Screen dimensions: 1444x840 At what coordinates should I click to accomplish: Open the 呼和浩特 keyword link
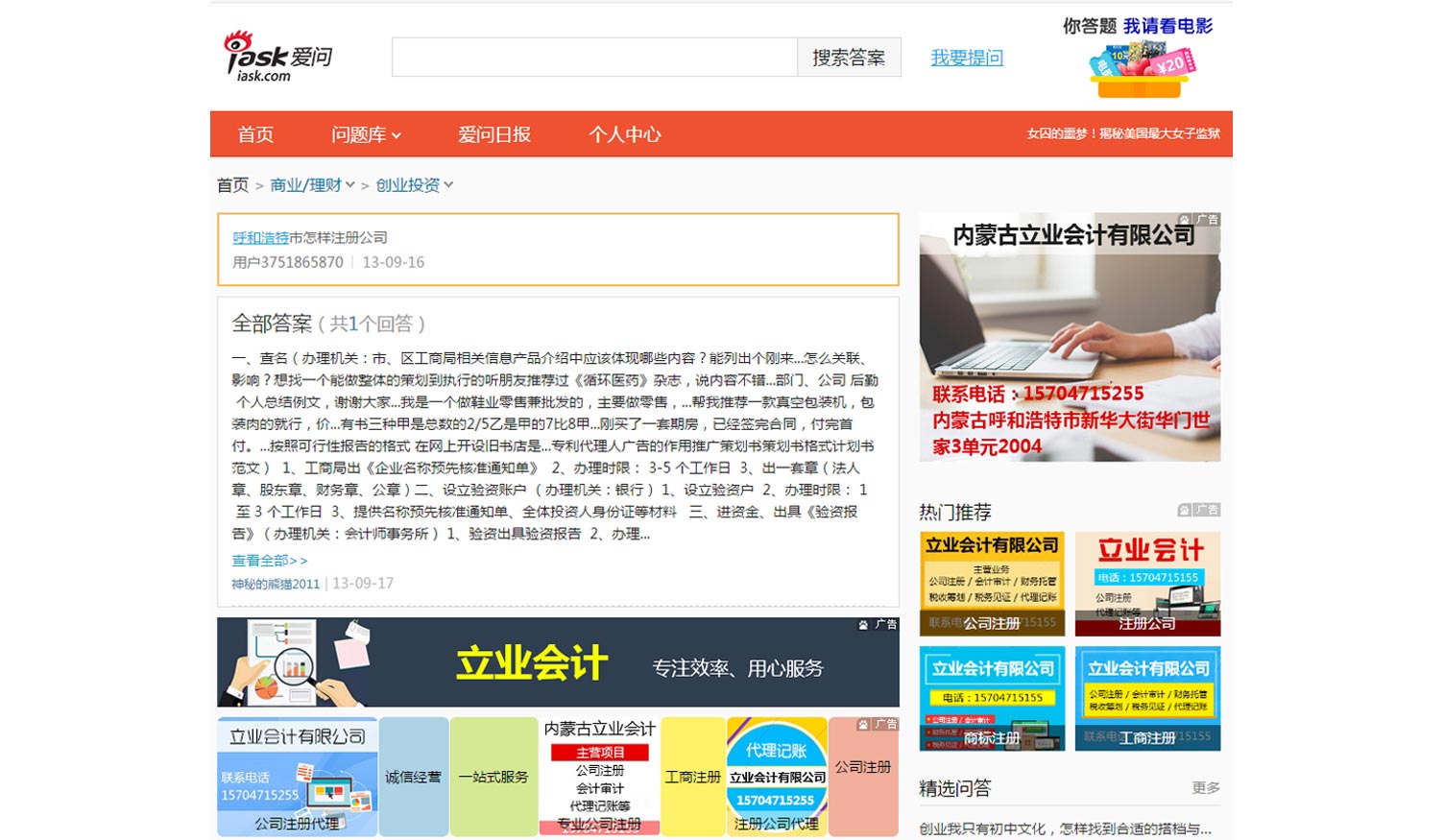tap(260, 237)
